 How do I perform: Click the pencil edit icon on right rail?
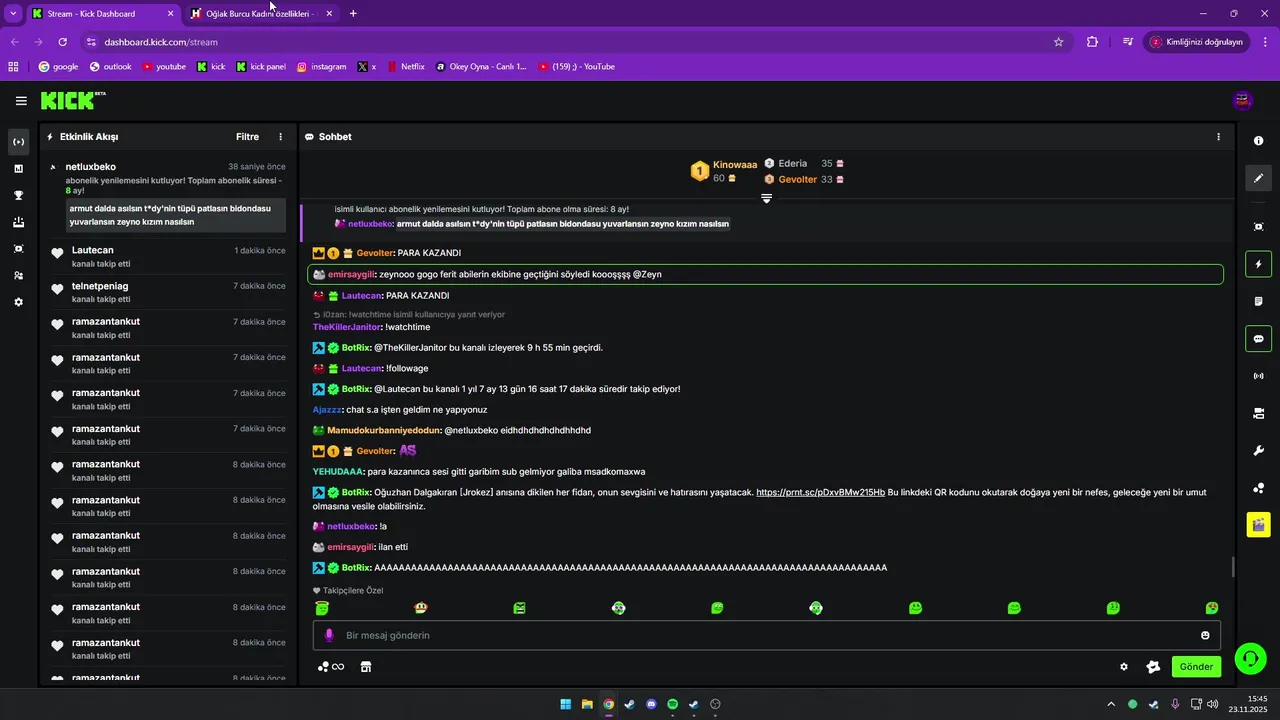click(1258, 178)
